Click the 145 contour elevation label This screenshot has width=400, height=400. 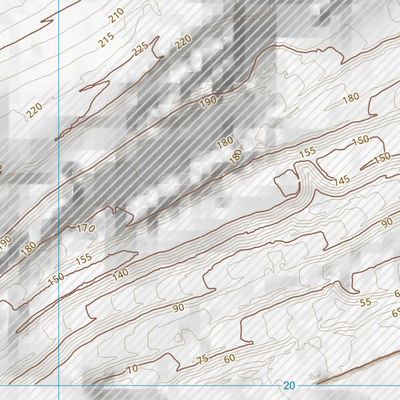point(342,180)
